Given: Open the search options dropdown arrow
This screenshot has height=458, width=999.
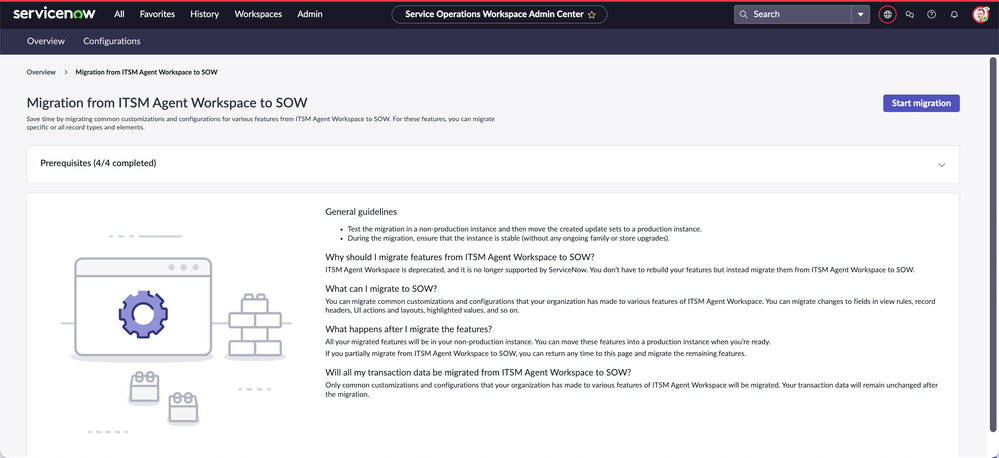Looking at the screenshot, I should pyautogui.click(x=861, y=14).
